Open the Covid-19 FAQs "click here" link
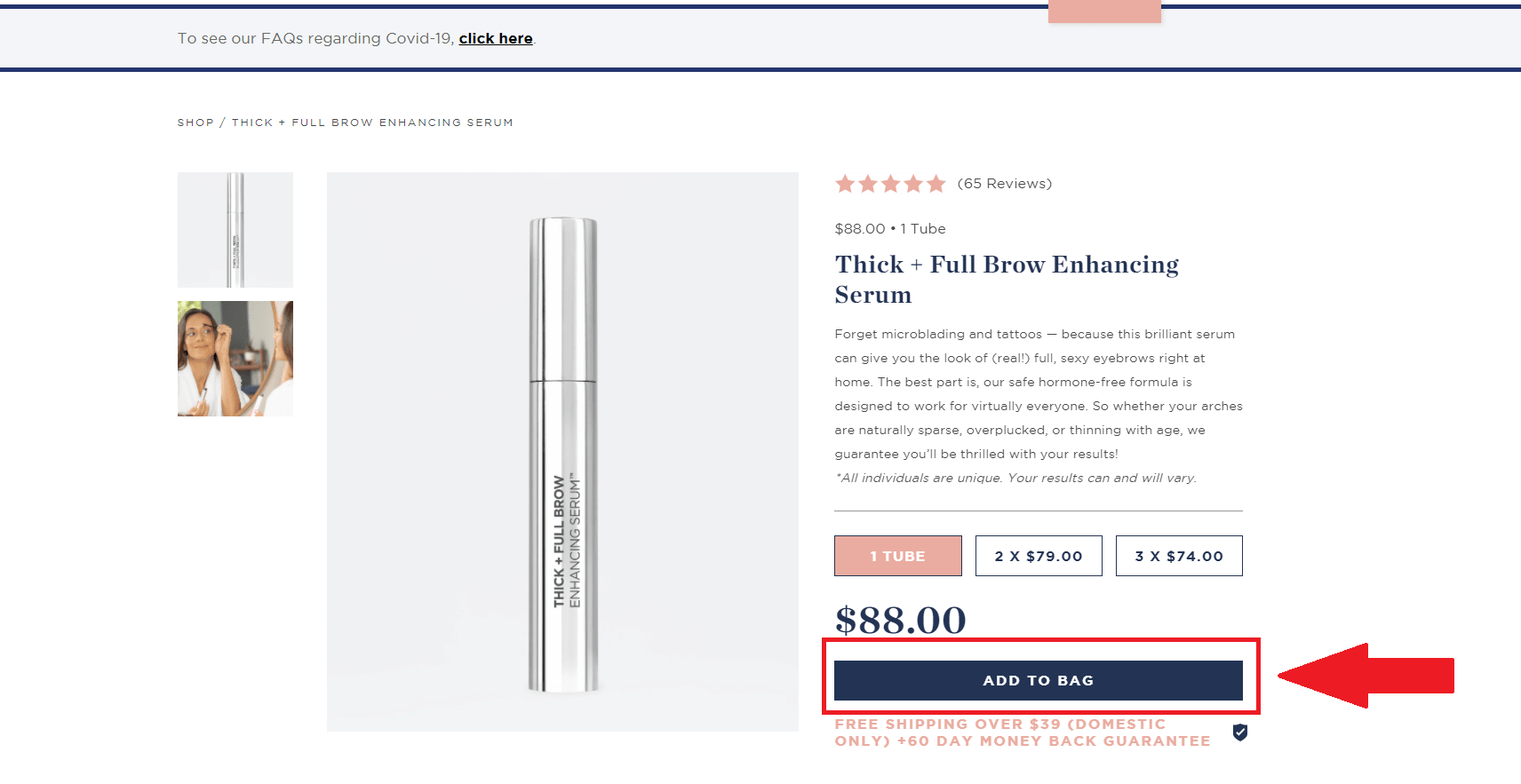 pos(496,38)
